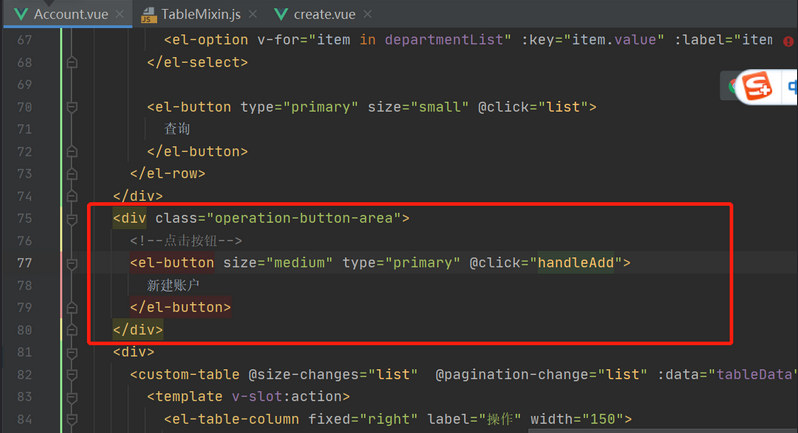Click line number 71 in the gutter
Image resolution: width=798 pixels, height=433 pixels.
(x=24, y=129)
